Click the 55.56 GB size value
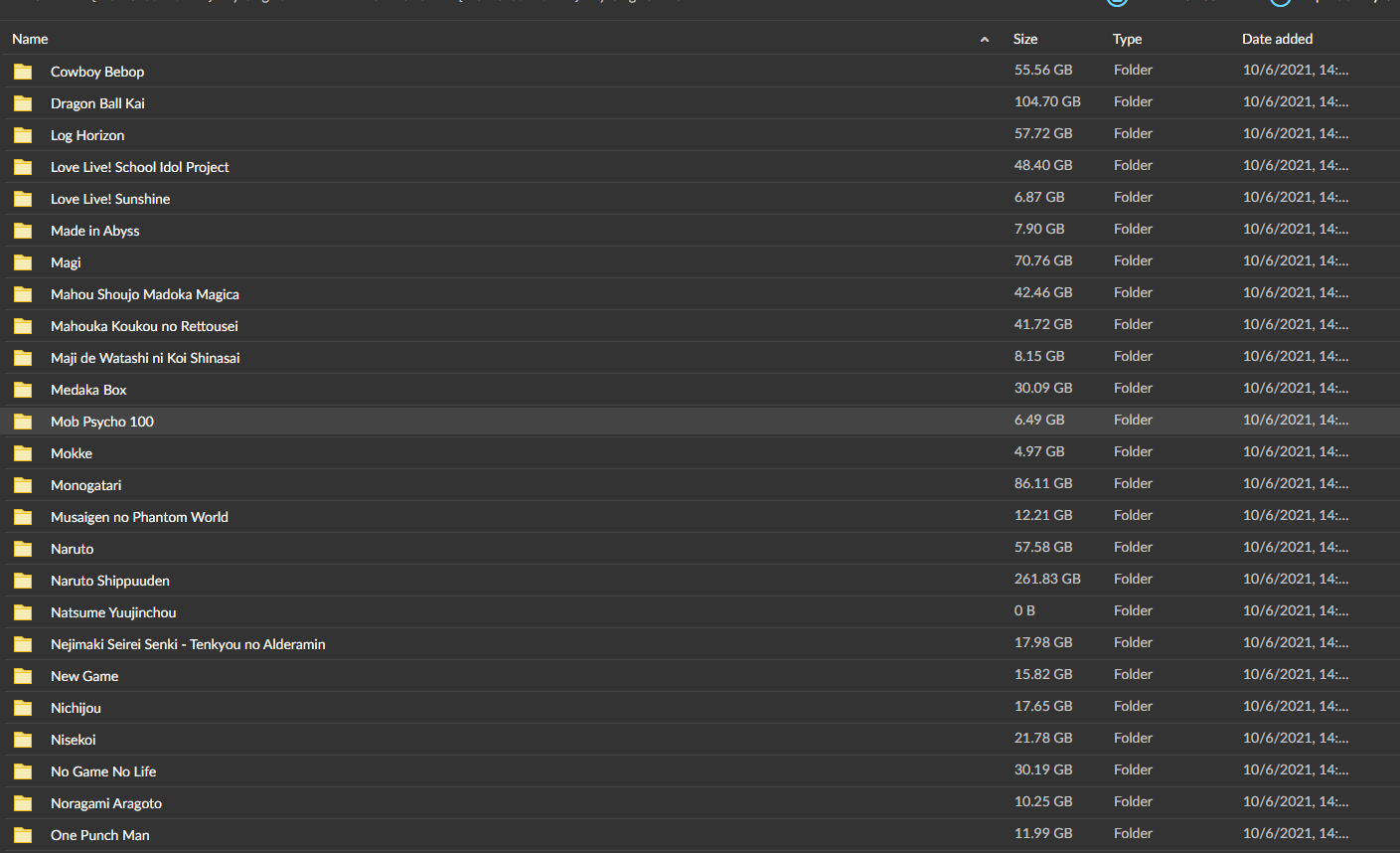 [1043, 70]
